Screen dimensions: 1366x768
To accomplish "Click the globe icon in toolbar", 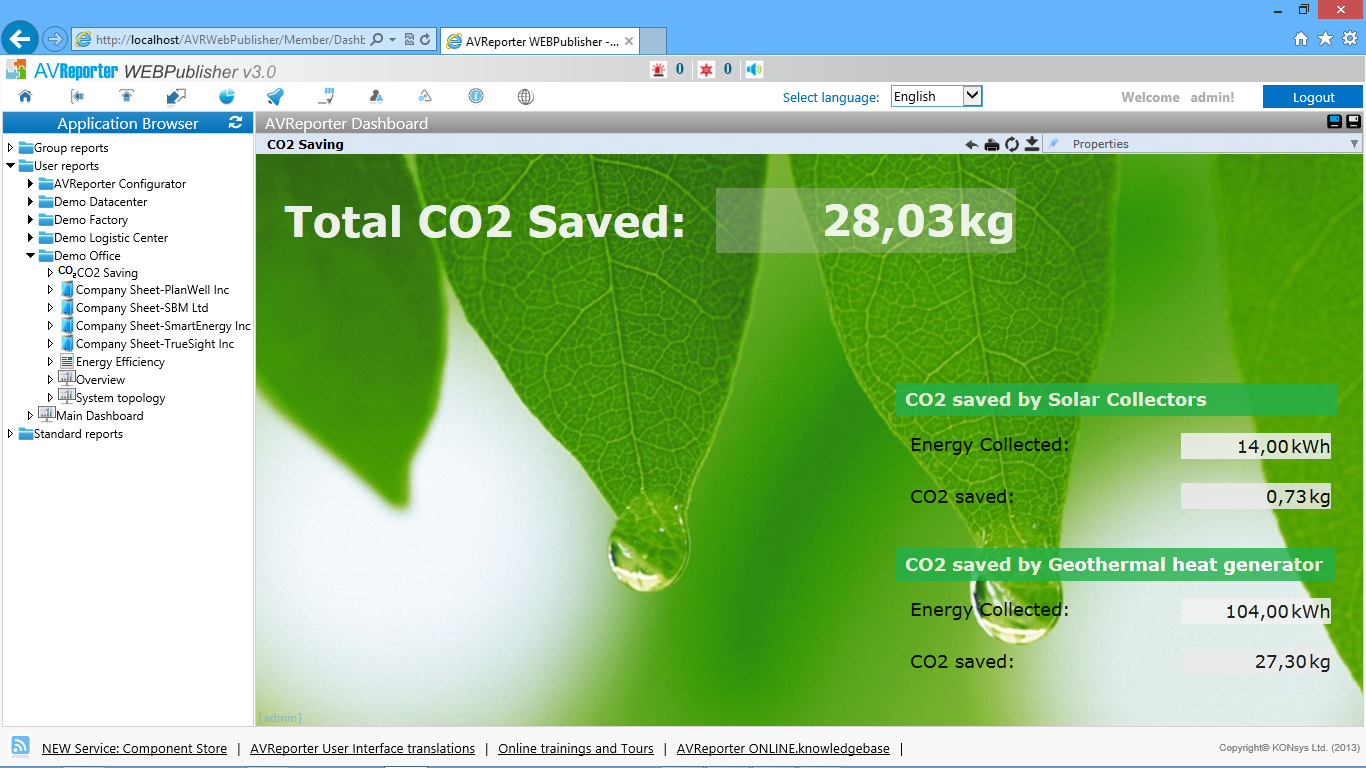I will [x=526, y=97].
